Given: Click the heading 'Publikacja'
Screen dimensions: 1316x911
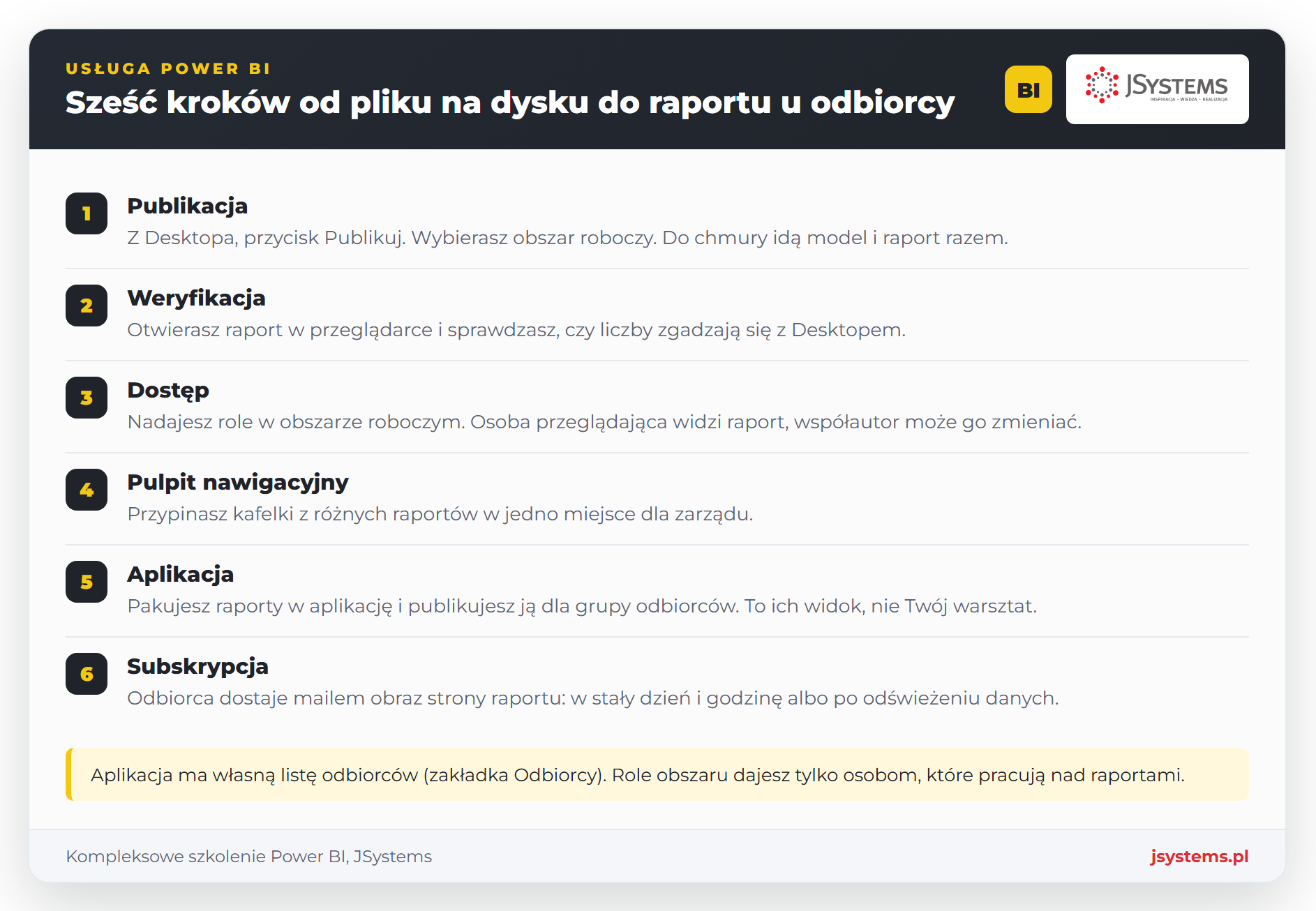Looking at the screenshot, I should click(x=187, y=206).
